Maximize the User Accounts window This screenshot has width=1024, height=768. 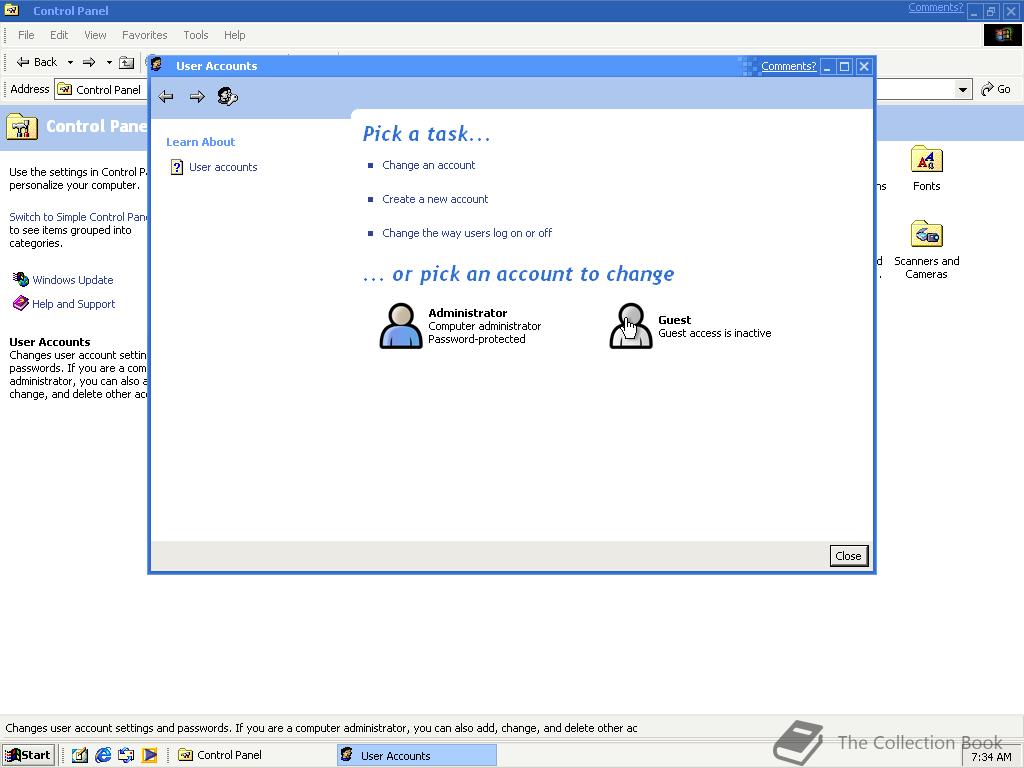coord(844,67)
